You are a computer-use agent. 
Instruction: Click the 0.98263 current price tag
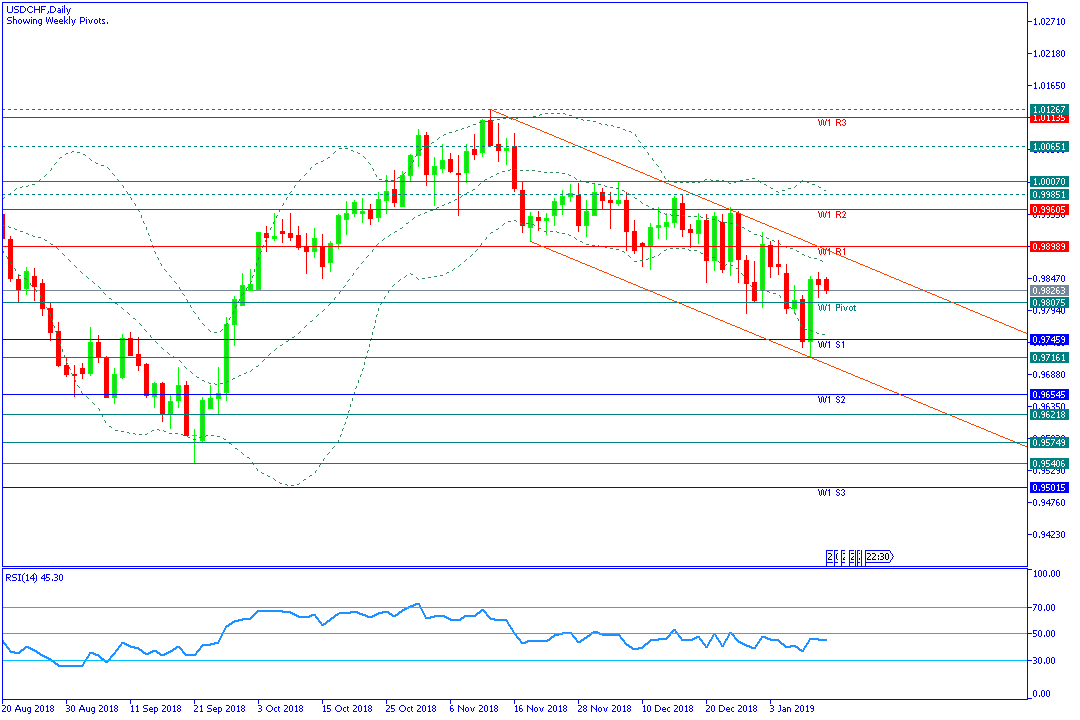click(x=1049, y=291)
